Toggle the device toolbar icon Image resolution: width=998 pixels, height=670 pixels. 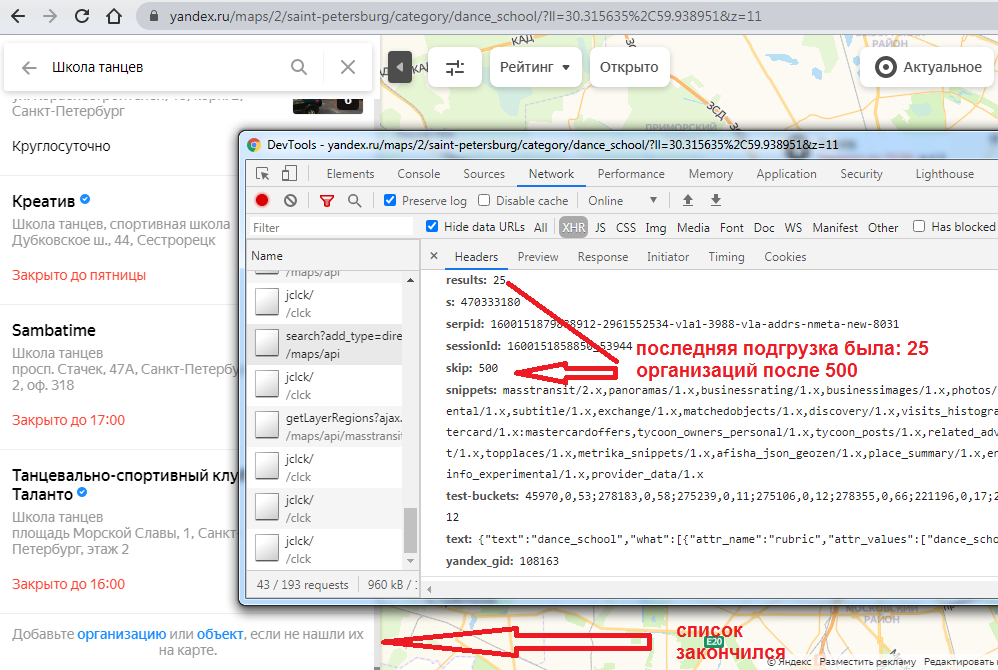tap(290, 174)
